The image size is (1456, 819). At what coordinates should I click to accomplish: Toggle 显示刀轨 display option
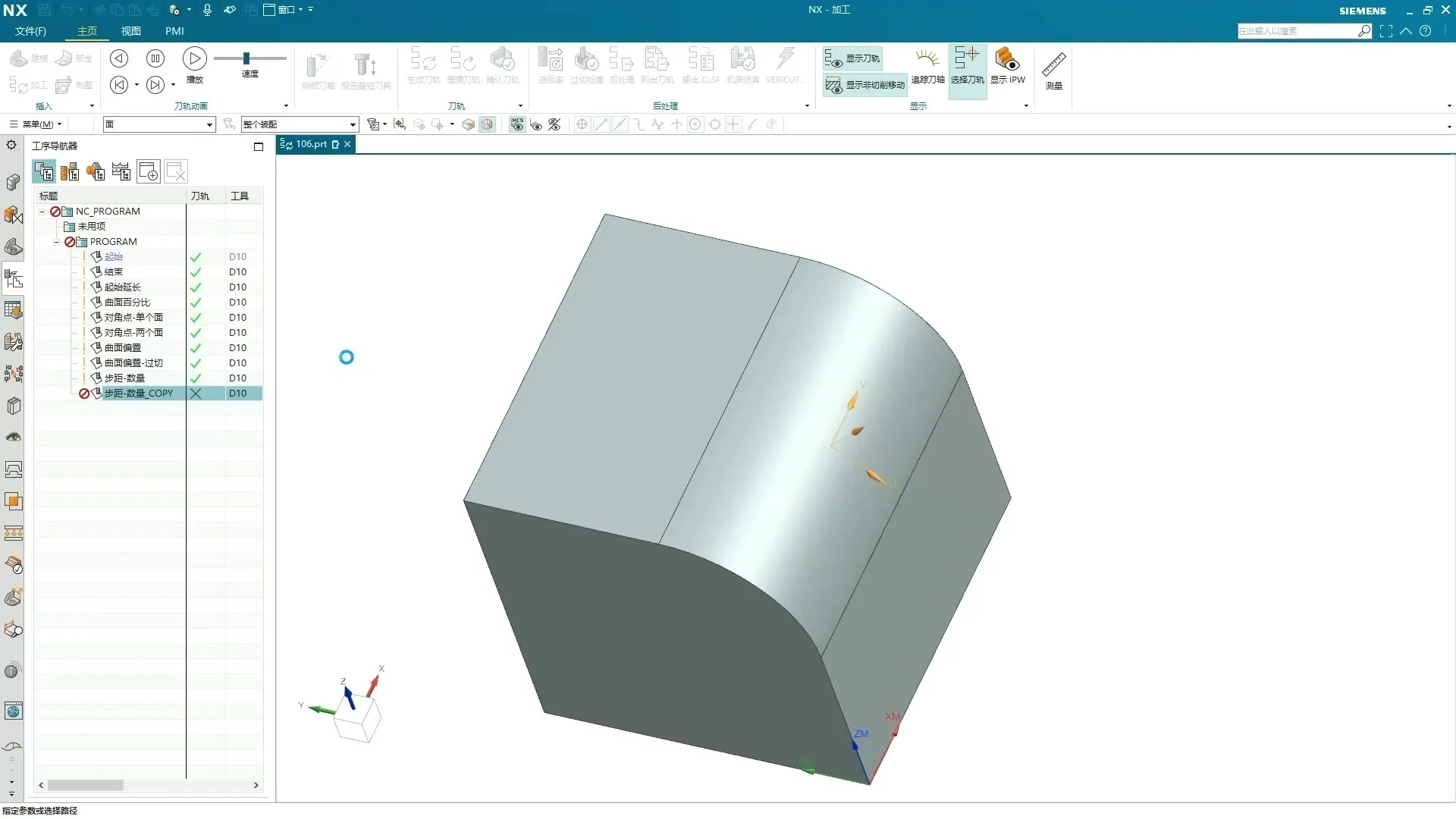click(854, 58)
